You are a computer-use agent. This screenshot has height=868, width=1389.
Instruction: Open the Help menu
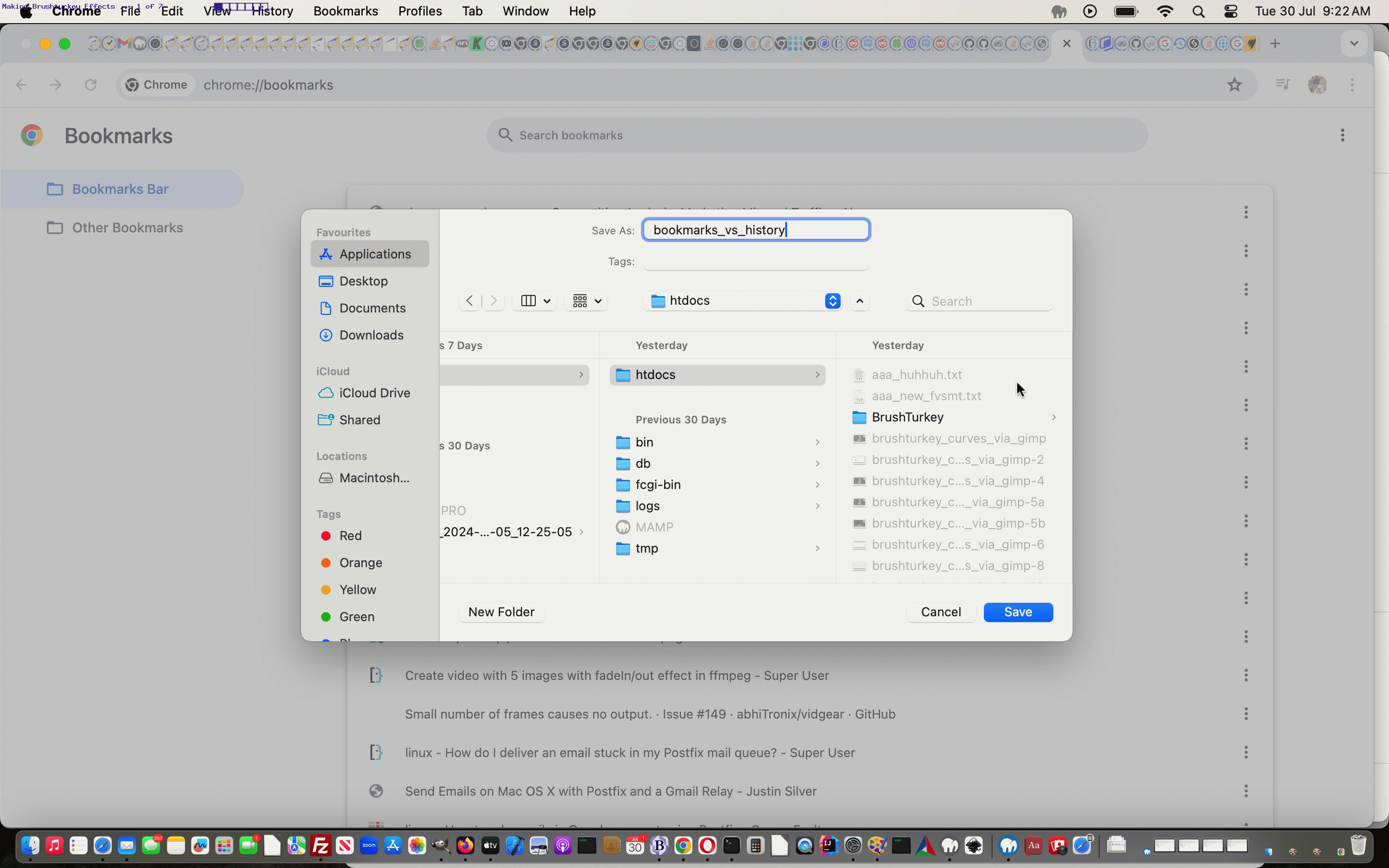point(582,11)
